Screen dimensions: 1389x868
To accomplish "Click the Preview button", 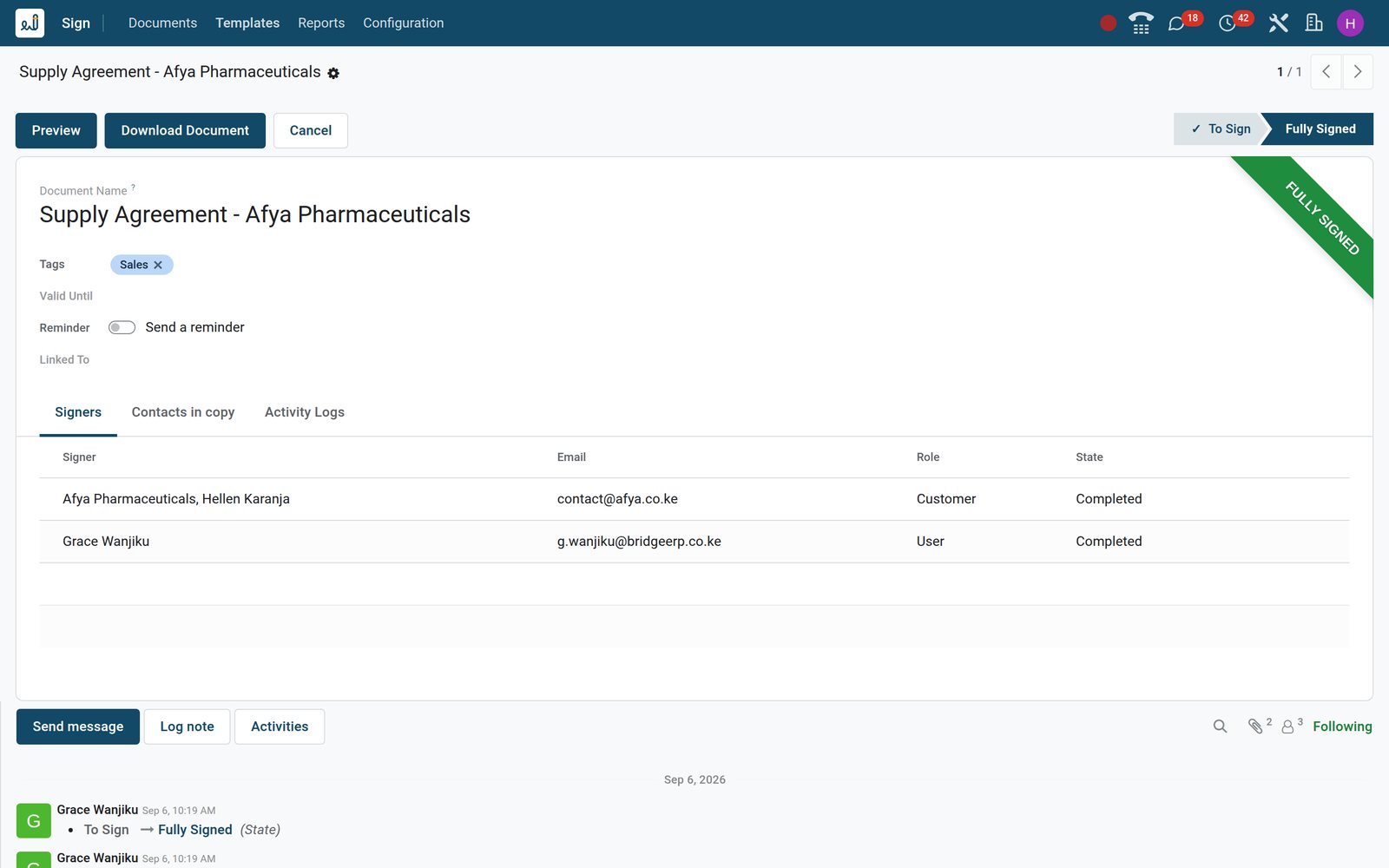I will pyautogui.click(x=56, y=130).
